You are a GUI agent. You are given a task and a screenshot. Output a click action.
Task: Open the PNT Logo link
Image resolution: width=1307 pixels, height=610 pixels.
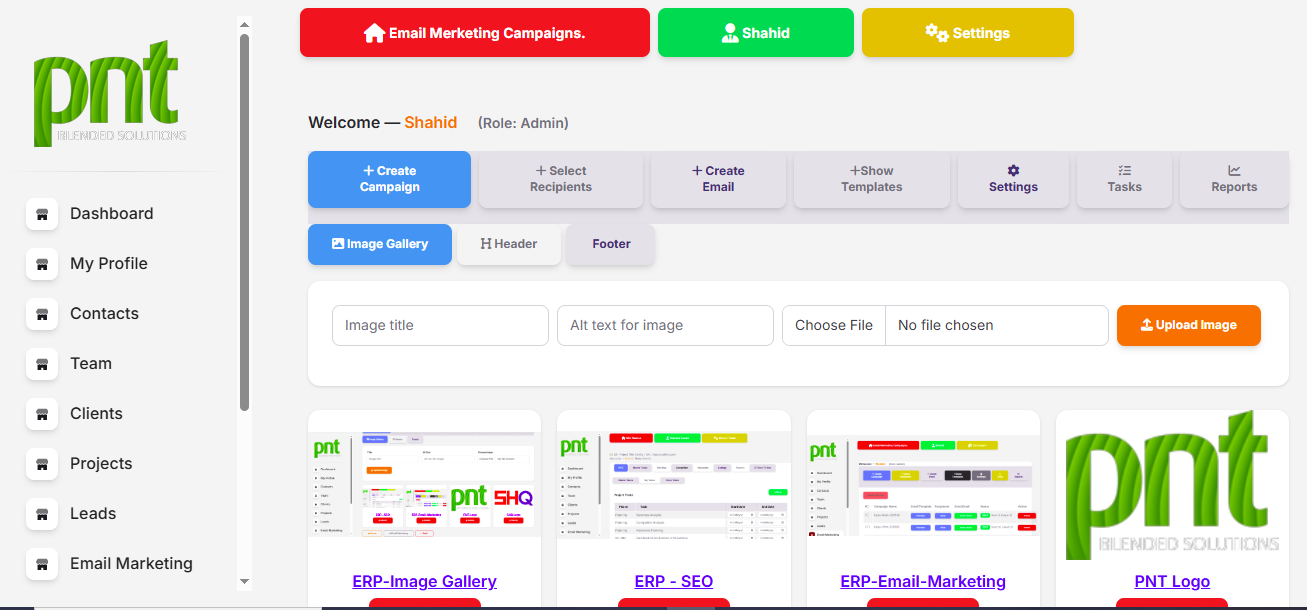(x=1172, y=582)
